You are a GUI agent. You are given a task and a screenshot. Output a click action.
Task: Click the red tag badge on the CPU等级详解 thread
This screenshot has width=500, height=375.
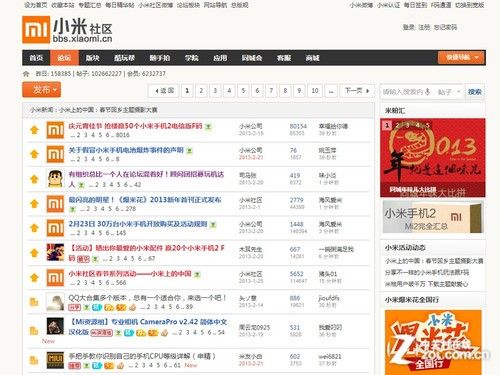click(x=74, y=366)
